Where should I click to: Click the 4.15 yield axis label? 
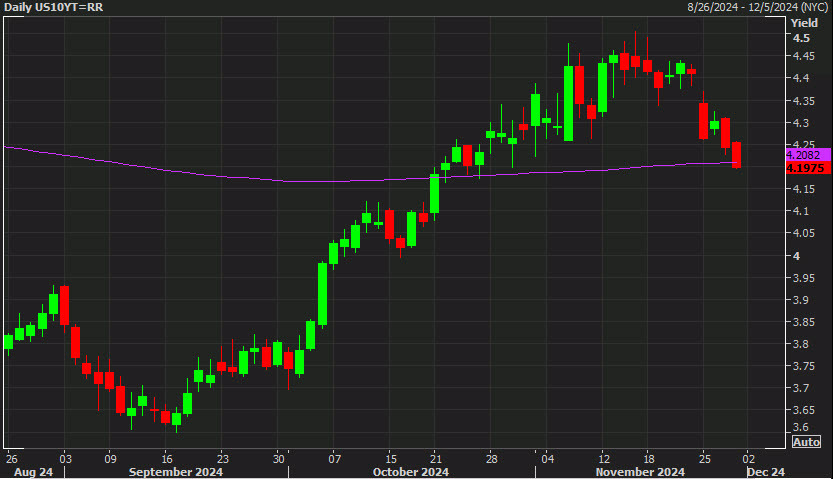coord(804,189)
